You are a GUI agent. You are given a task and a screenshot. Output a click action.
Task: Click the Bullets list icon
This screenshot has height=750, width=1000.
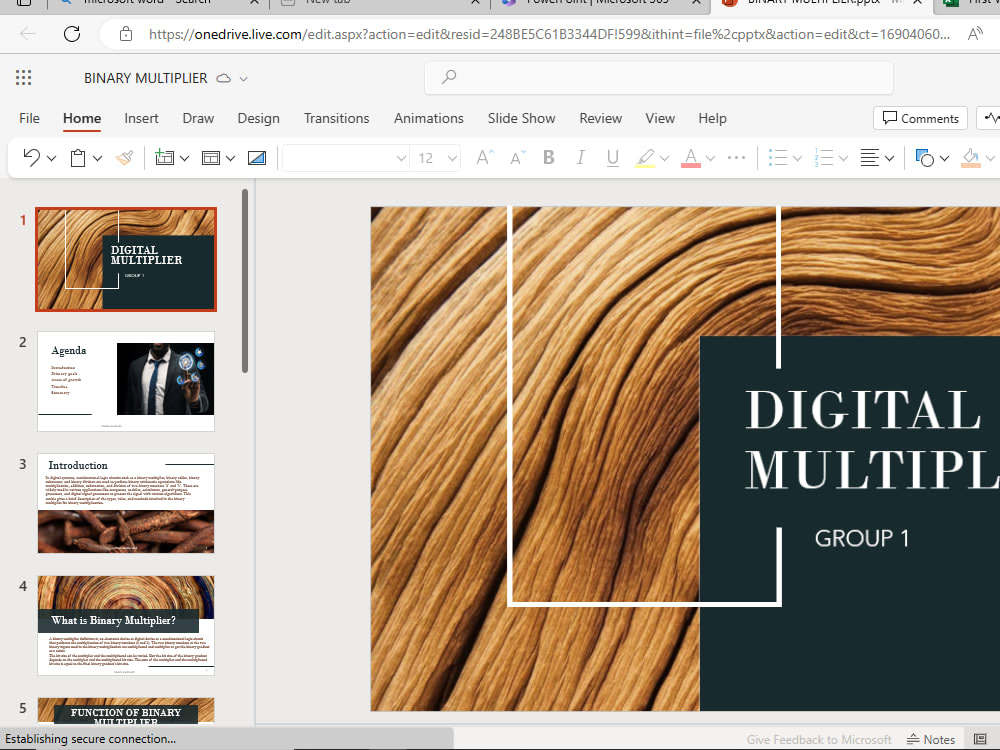[x=777, y=158]
